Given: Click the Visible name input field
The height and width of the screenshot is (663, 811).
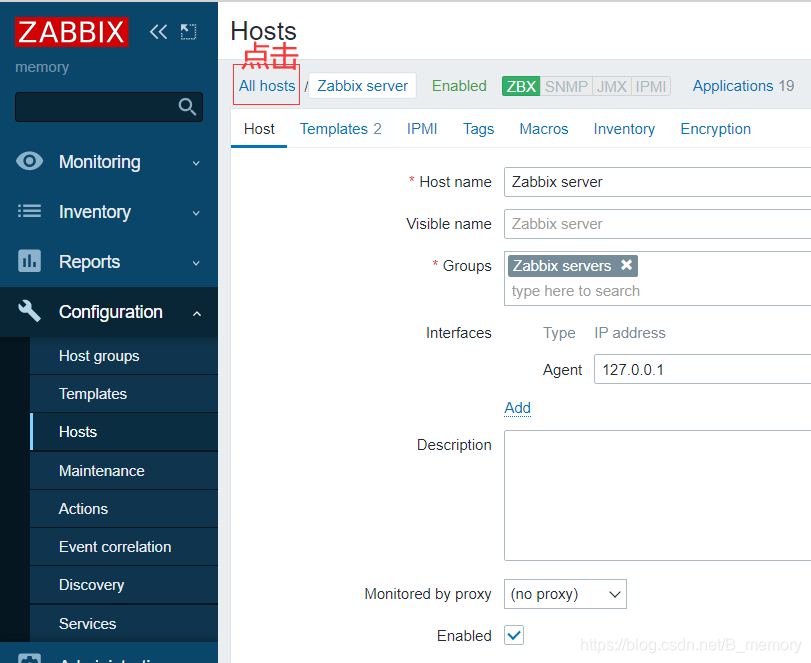Looking at the screenshot, I should click(x=657, y=224).
